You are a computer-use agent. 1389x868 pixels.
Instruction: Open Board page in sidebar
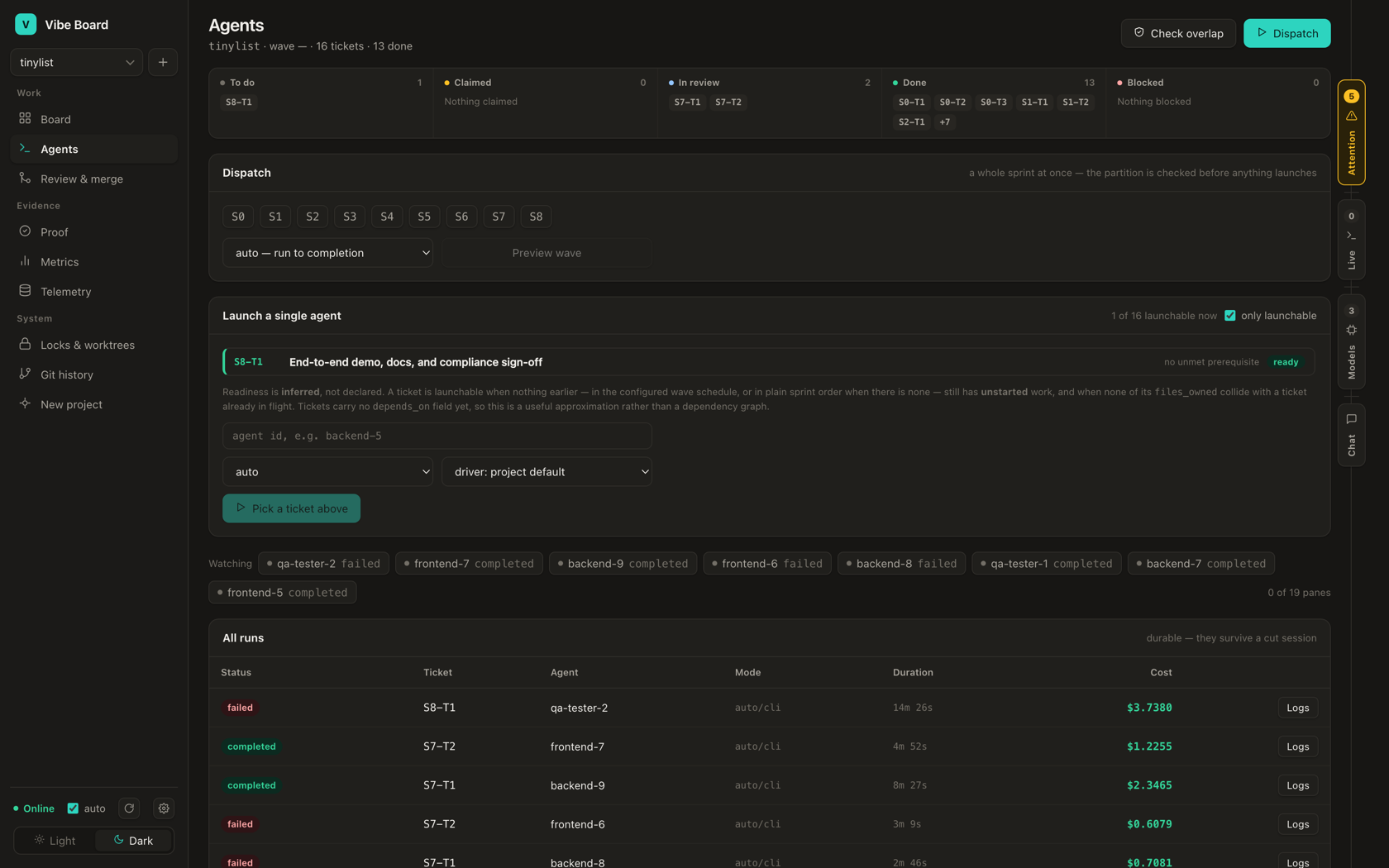(x=93, y=119)
